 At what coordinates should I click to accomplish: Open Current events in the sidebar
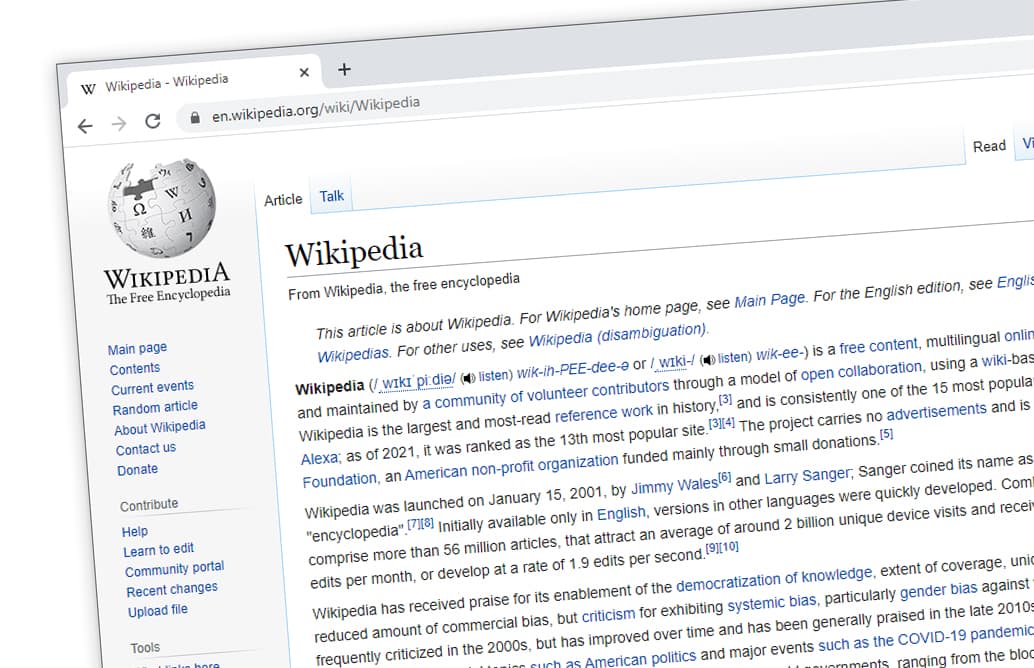(152, 388)
